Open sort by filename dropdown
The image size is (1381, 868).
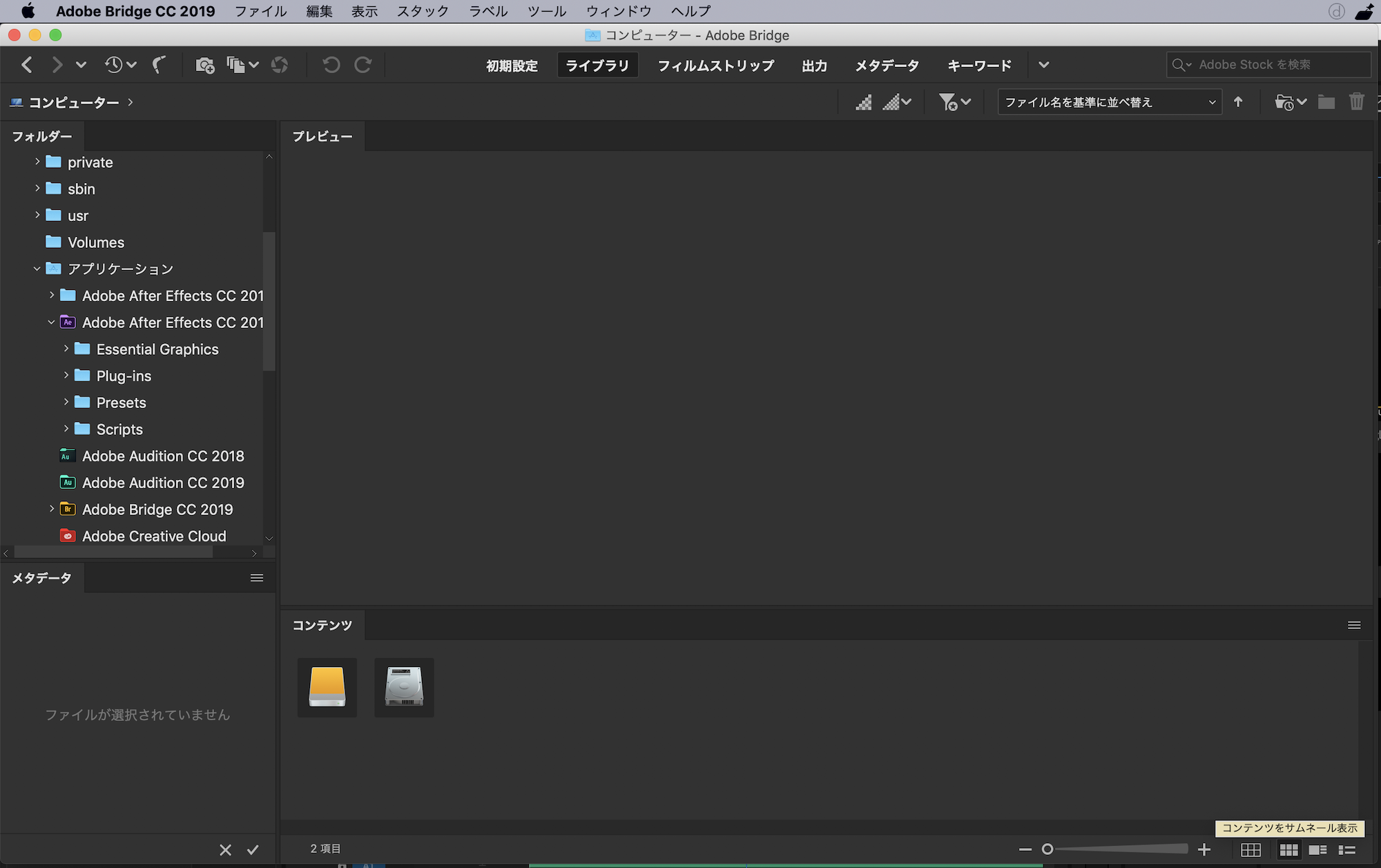(x=1109, y=102)
